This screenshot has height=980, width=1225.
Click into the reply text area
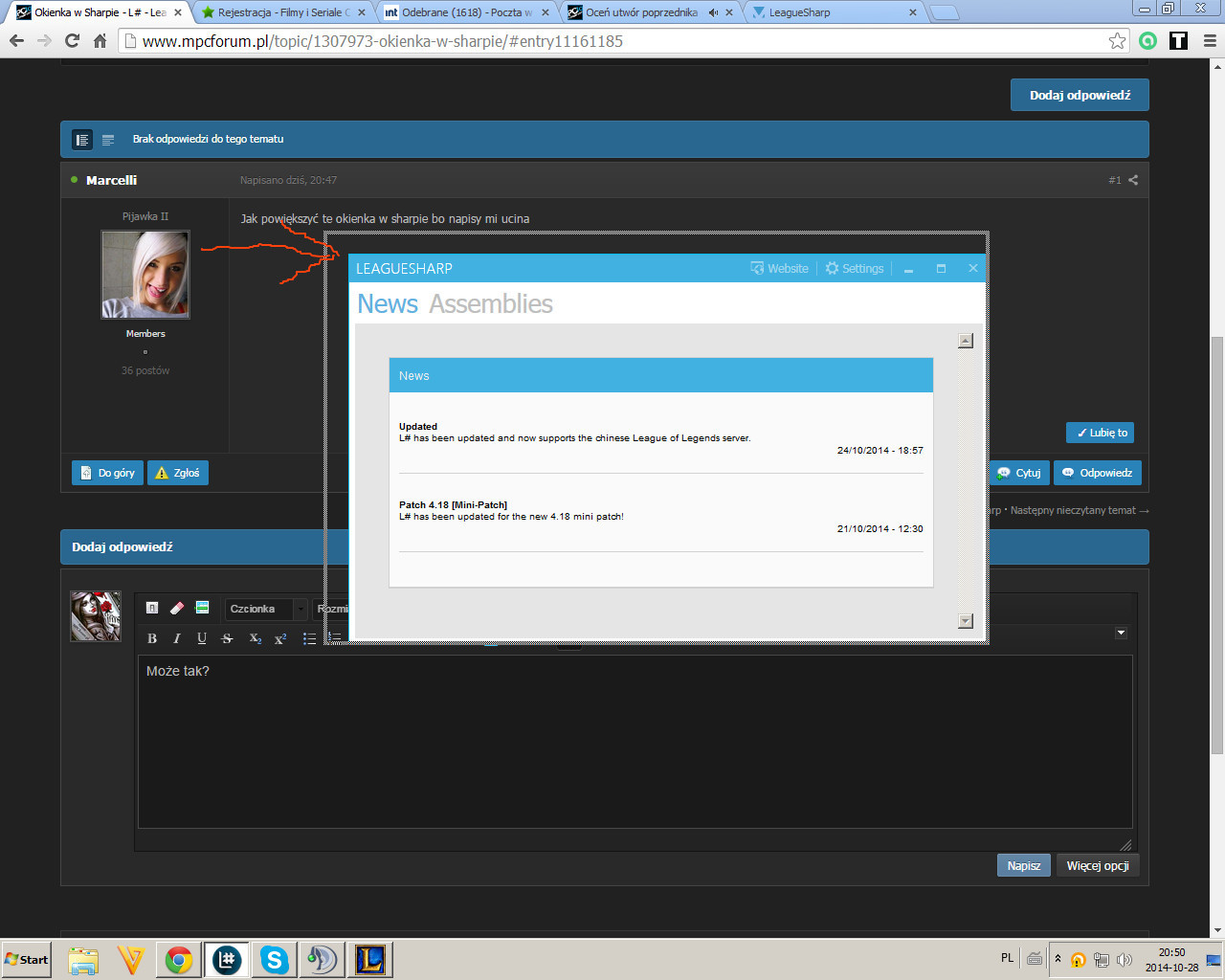click(635, 742)
